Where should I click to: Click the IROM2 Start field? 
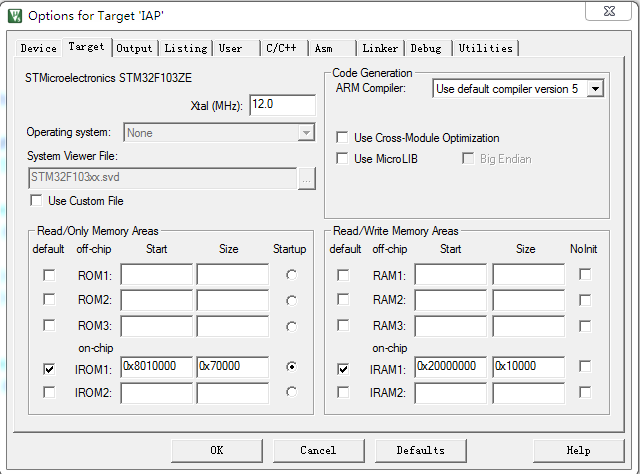point(156,393)
